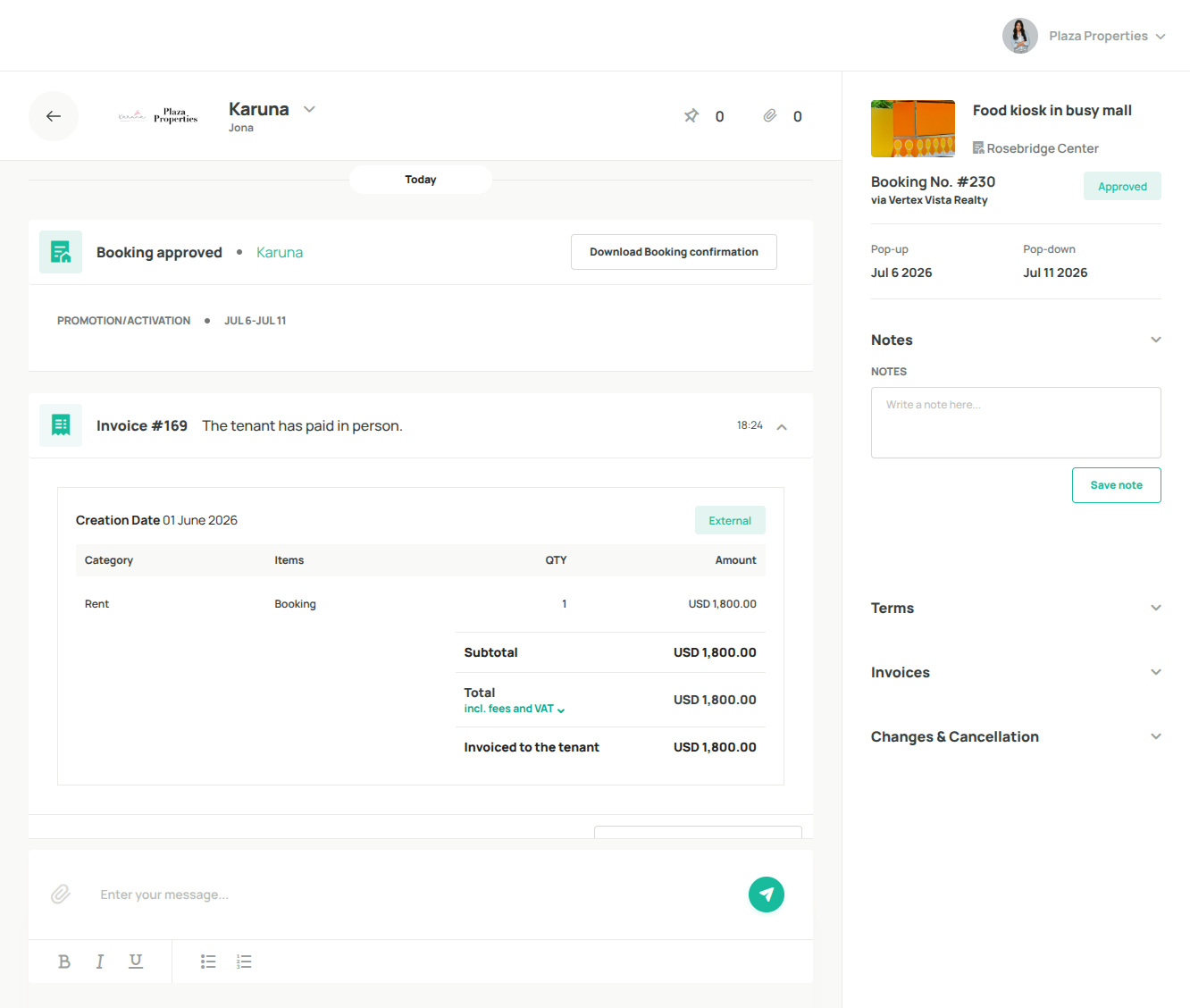
Task: Toggle italic text formatting
Action: pyautogui.click(x=100, y=962)
